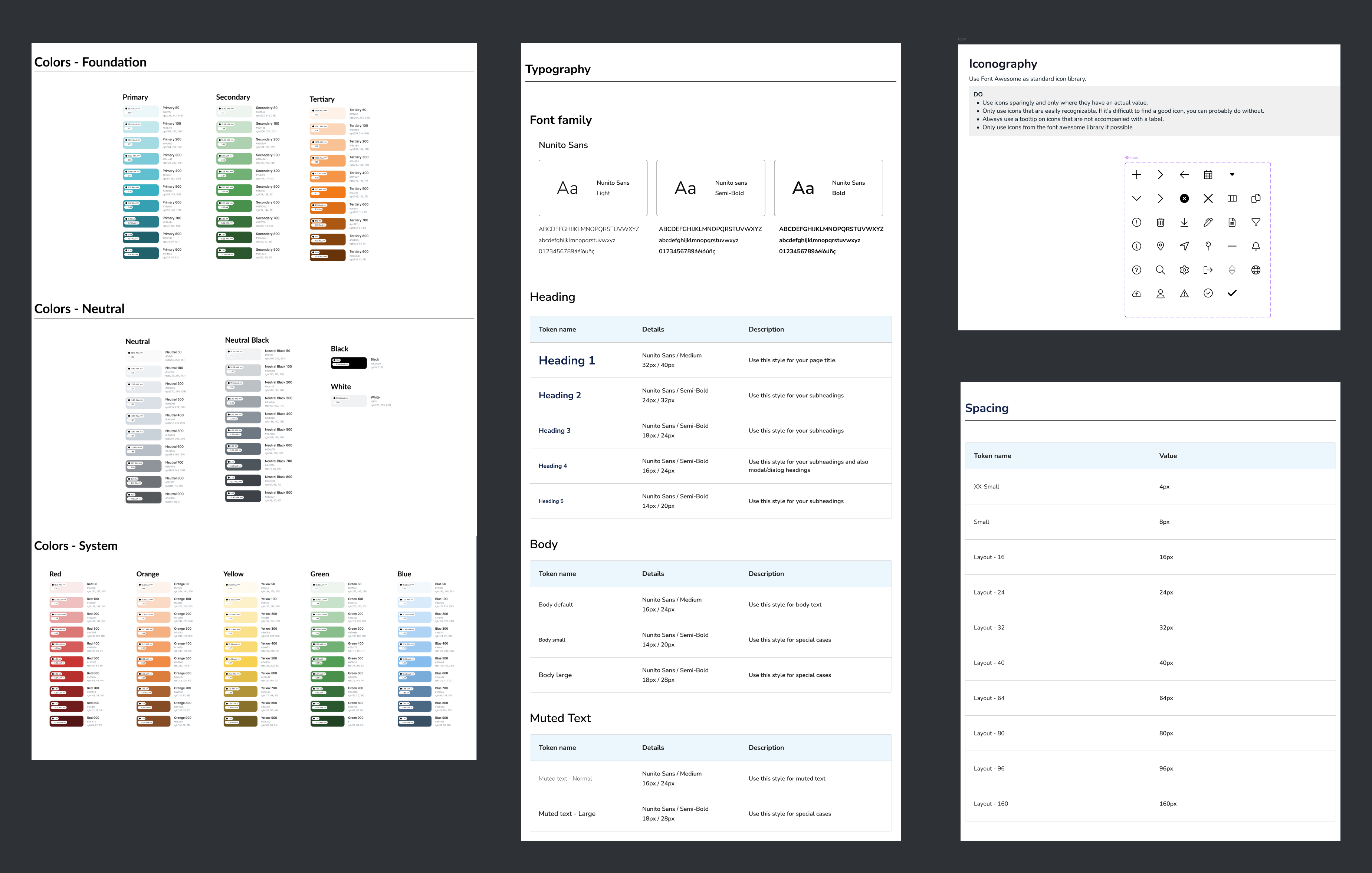Click the small caret-down triangle icon
1372x873 pixels.
coord(1232,175)
